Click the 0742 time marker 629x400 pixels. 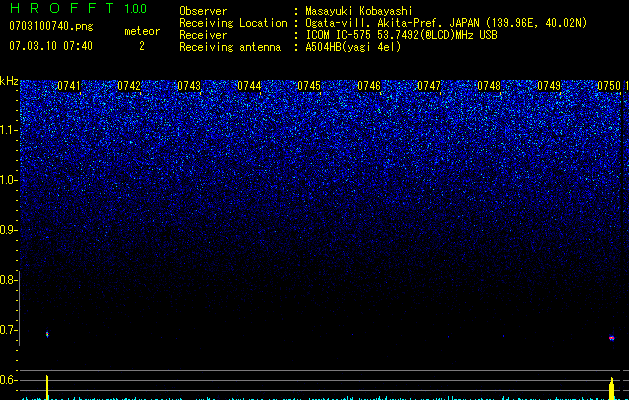click(x=129, y=86)
